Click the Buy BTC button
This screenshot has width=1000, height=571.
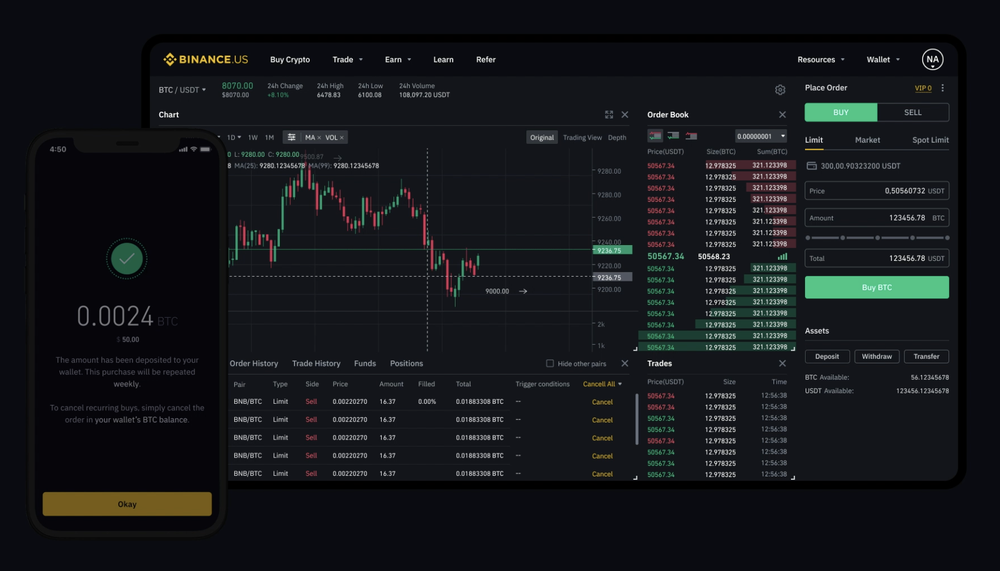pos(877,288)
